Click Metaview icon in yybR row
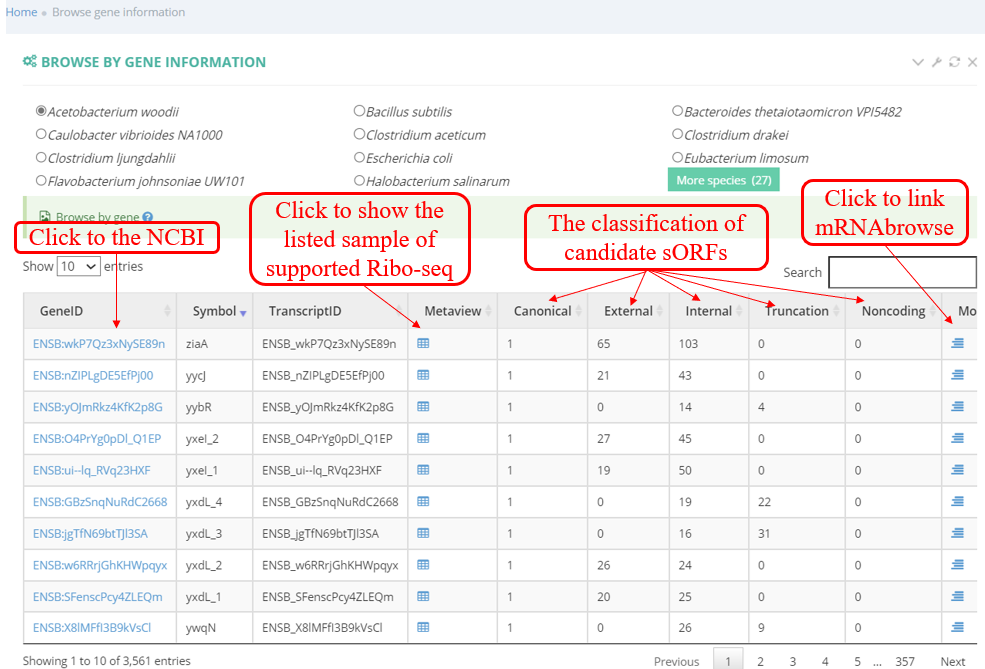Screen dimensions: 985x669 (x=423, y=407)
